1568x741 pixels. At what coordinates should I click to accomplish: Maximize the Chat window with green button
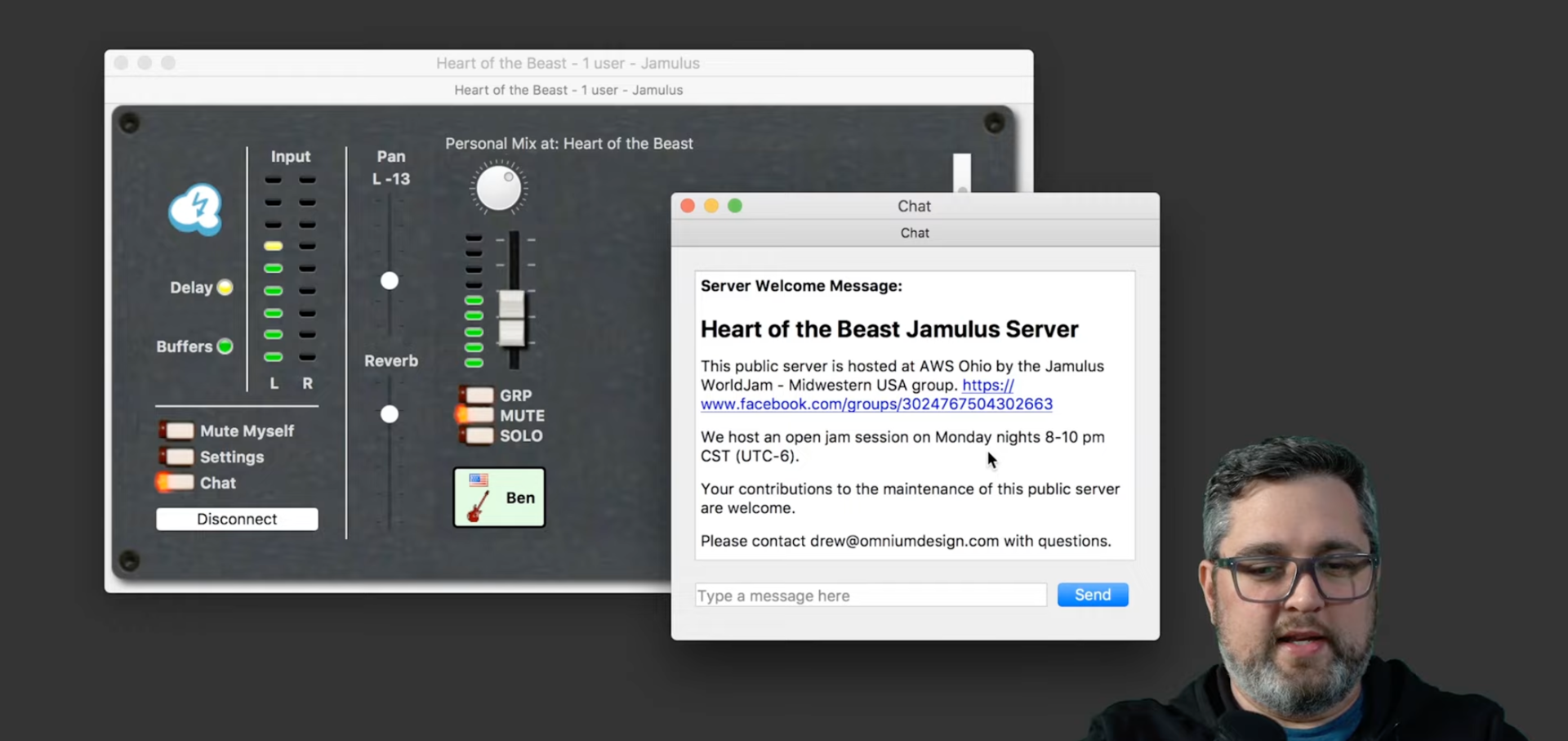click(x=735, y=206)
